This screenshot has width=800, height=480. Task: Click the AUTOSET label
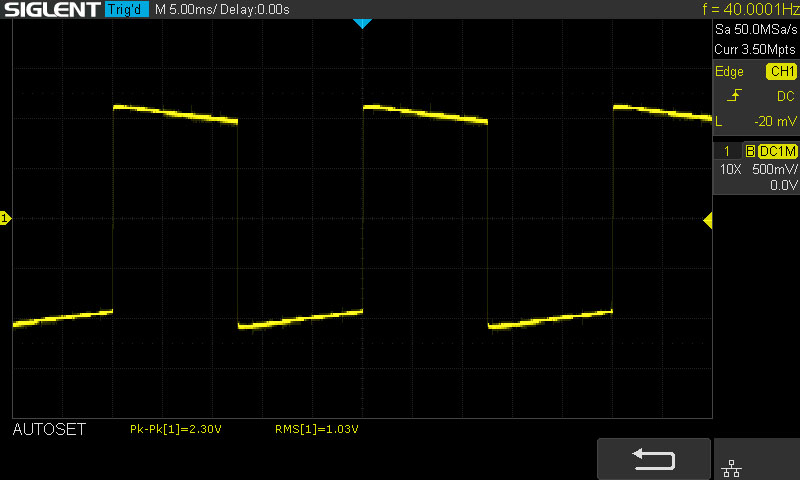49,430
